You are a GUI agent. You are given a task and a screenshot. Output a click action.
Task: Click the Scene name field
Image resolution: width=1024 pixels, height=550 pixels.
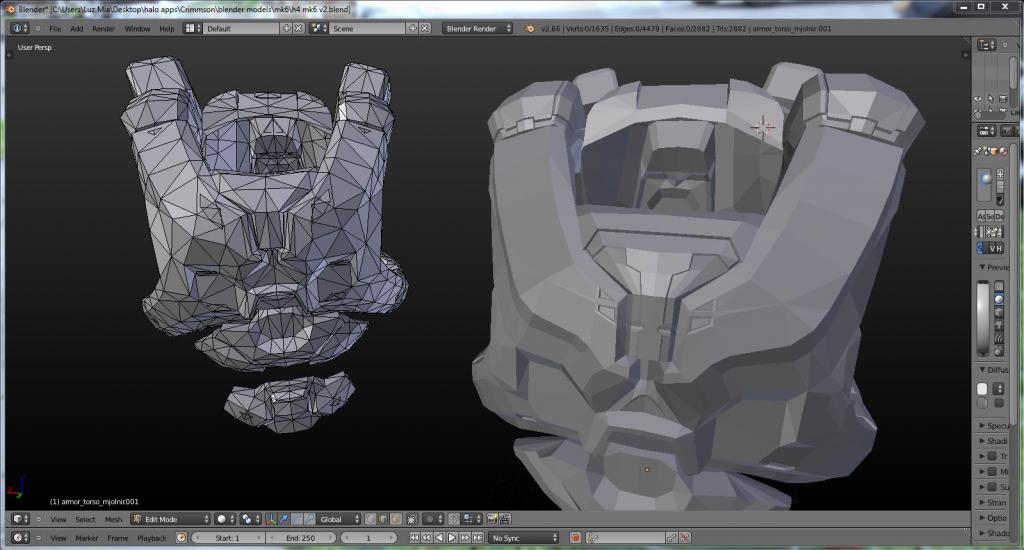click(367, 28)
